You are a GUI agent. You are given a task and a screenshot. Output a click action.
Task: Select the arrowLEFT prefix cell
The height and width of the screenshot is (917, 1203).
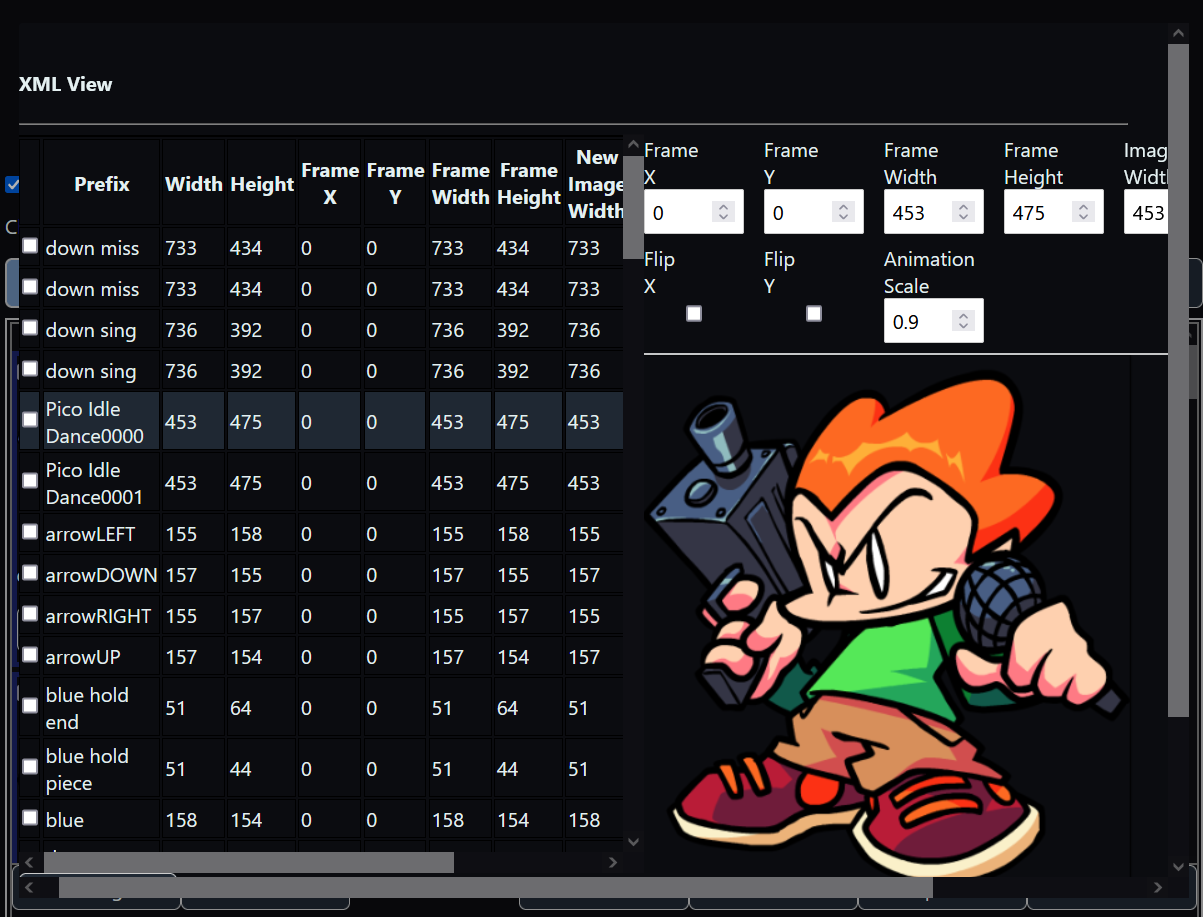[x=102, y=534]
